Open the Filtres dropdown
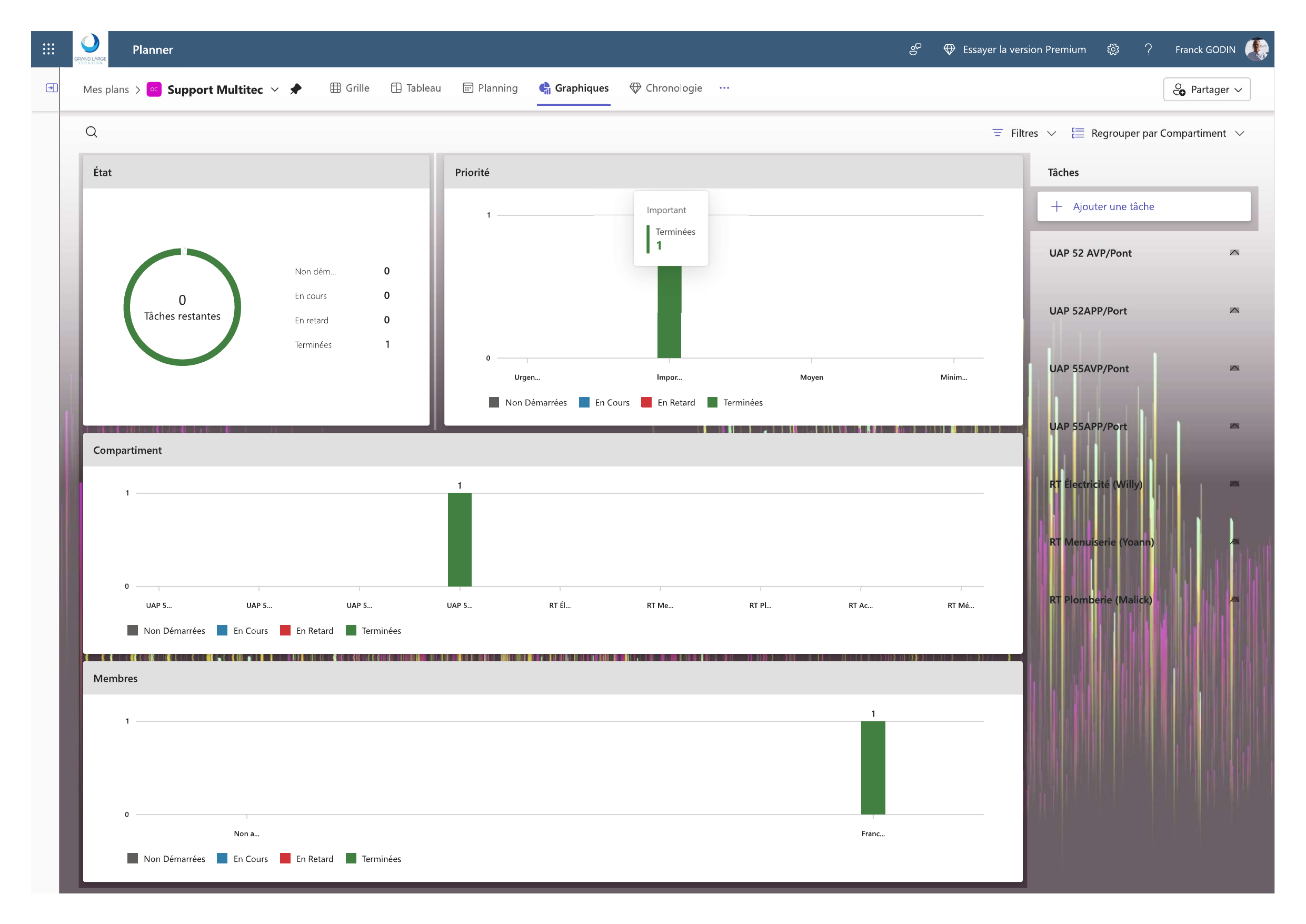This screenshot has height=924, width=1306. pyautogui.click(x=1024, y=133)
